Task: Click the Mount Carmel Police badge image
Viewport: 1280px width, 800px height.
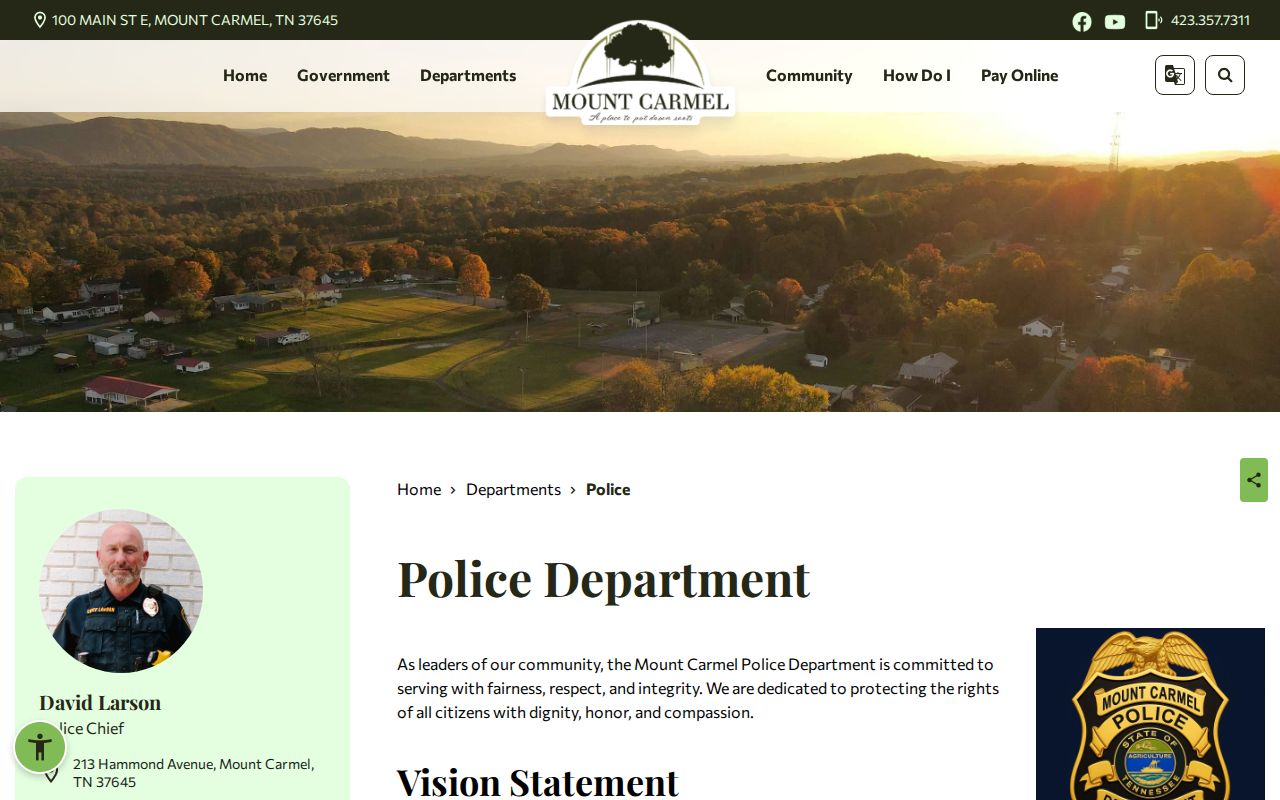Action: click(x=1150, y=714)
